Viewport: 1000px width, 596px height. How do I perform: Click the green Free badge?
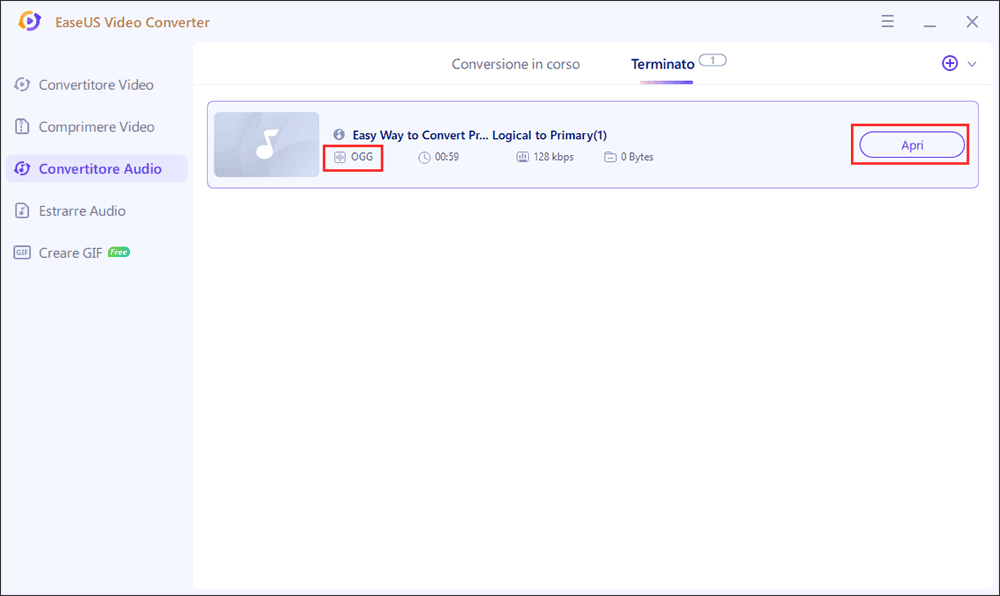(119, 252)
